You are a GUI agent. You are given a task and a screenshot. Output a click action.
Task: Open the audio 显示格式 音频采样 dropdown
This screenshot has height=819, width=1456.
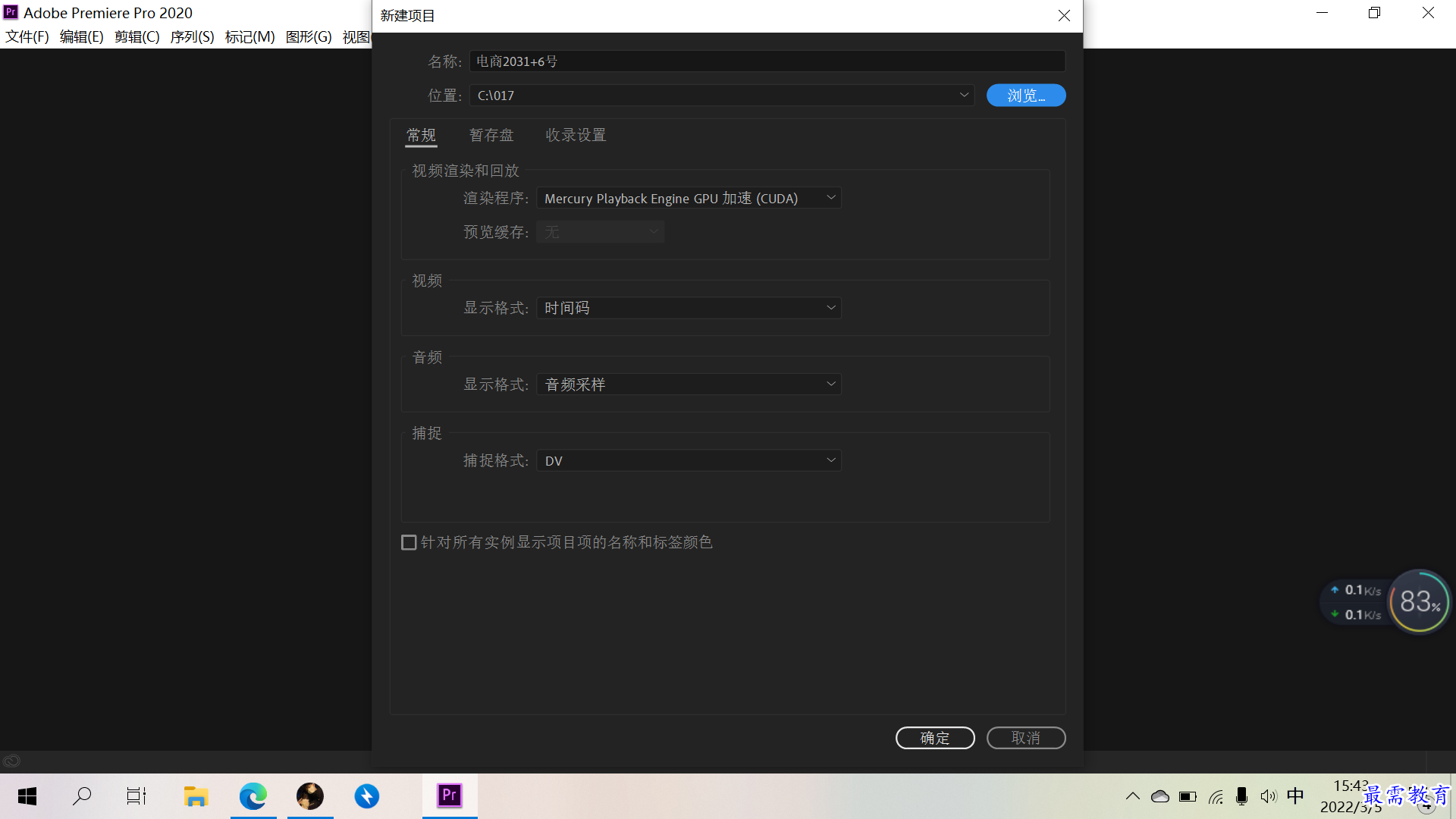pos(689,384)
